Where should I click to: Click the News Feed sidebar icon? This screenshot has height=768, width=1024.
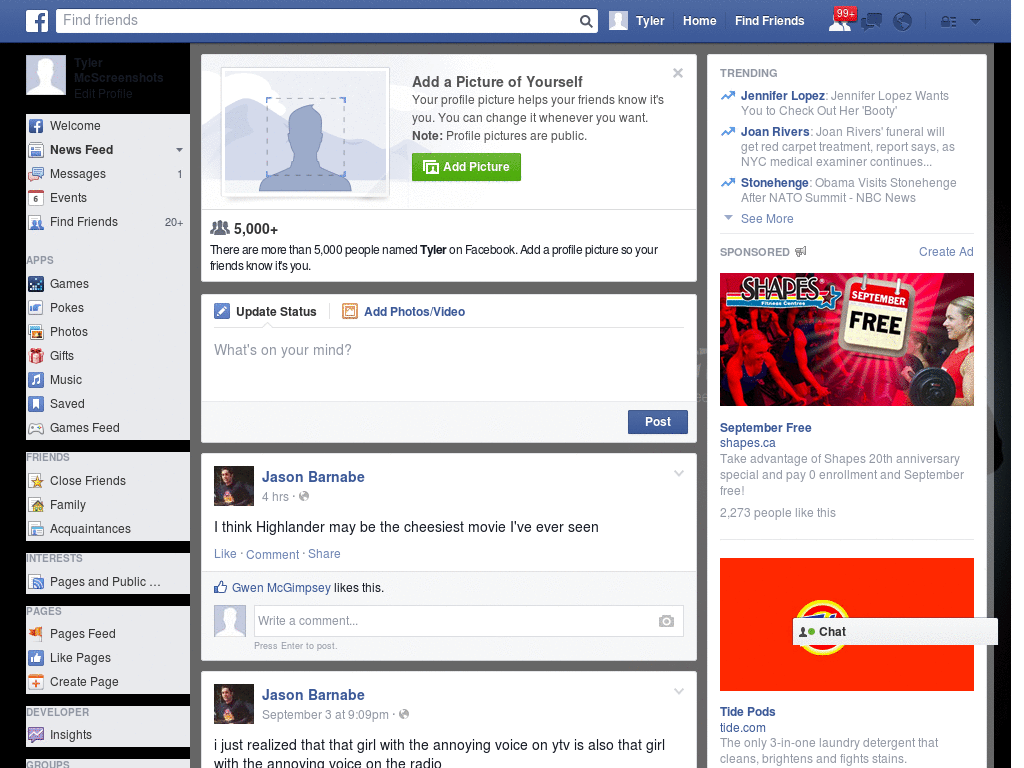point(37,150)
